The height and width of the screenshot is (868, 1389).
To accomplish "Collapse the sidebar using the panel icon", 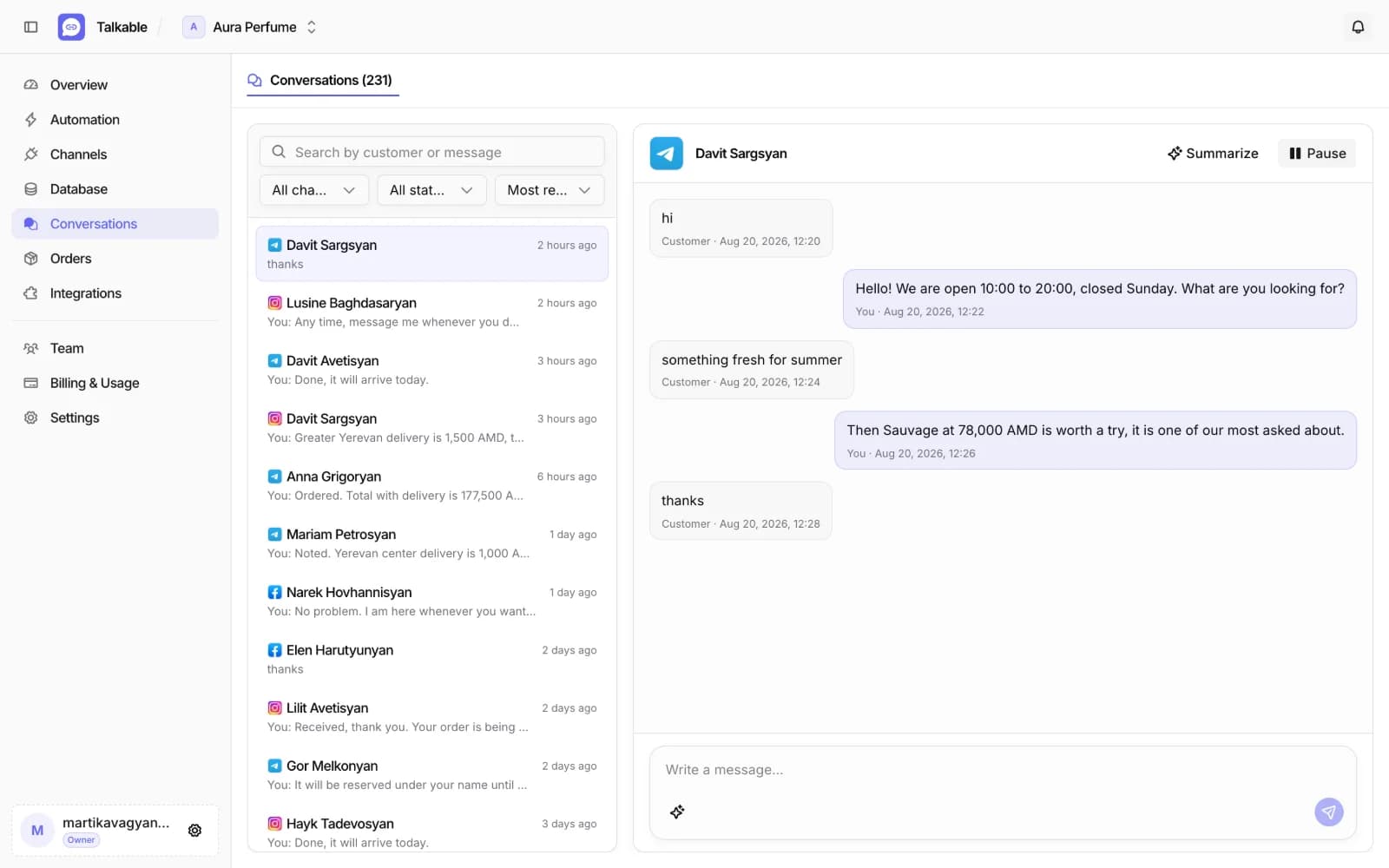I will pos(31,27).
